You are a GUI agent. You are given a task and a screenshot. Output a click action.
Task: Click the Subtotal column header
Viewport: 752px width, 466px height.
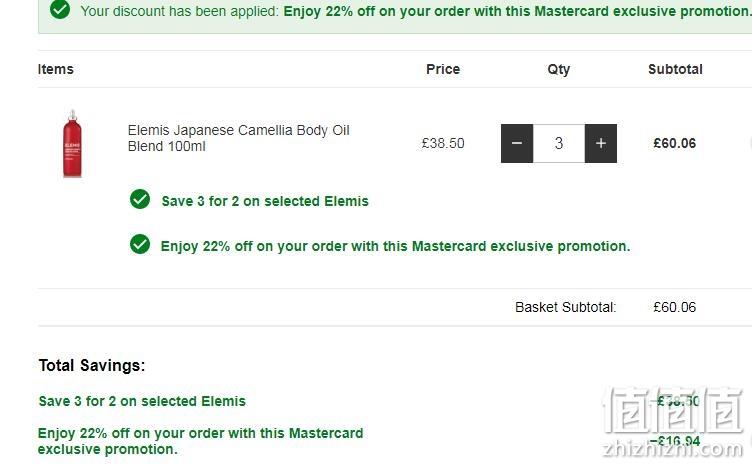click(x=675, y=69)
